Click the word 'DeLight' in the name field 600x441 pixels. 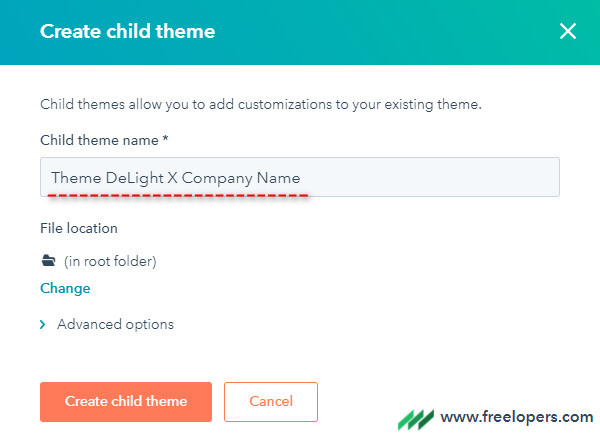135,178
